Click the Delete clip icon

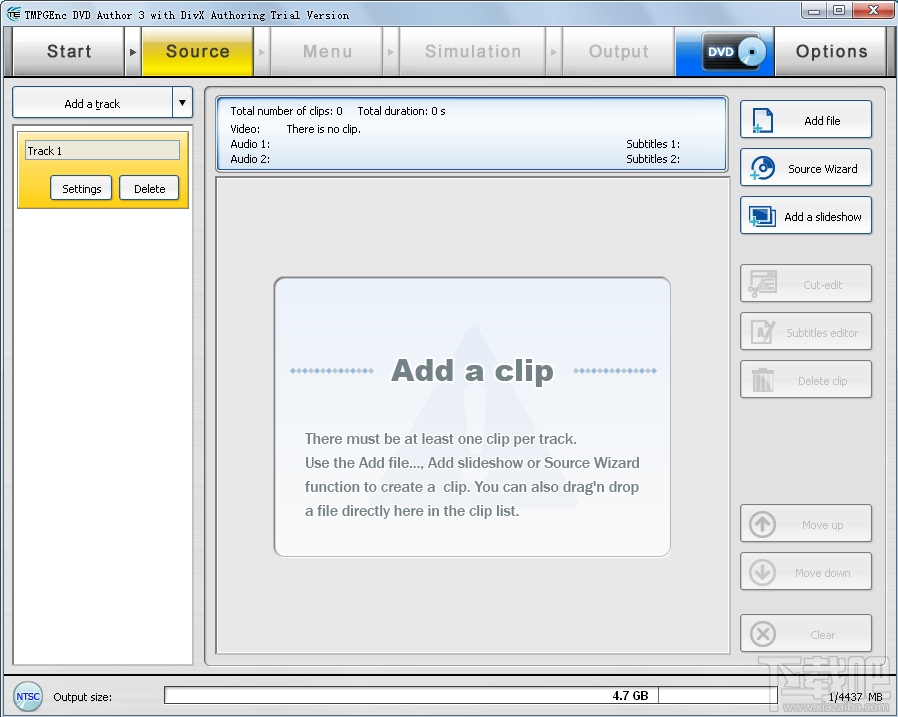pos(761,379)
